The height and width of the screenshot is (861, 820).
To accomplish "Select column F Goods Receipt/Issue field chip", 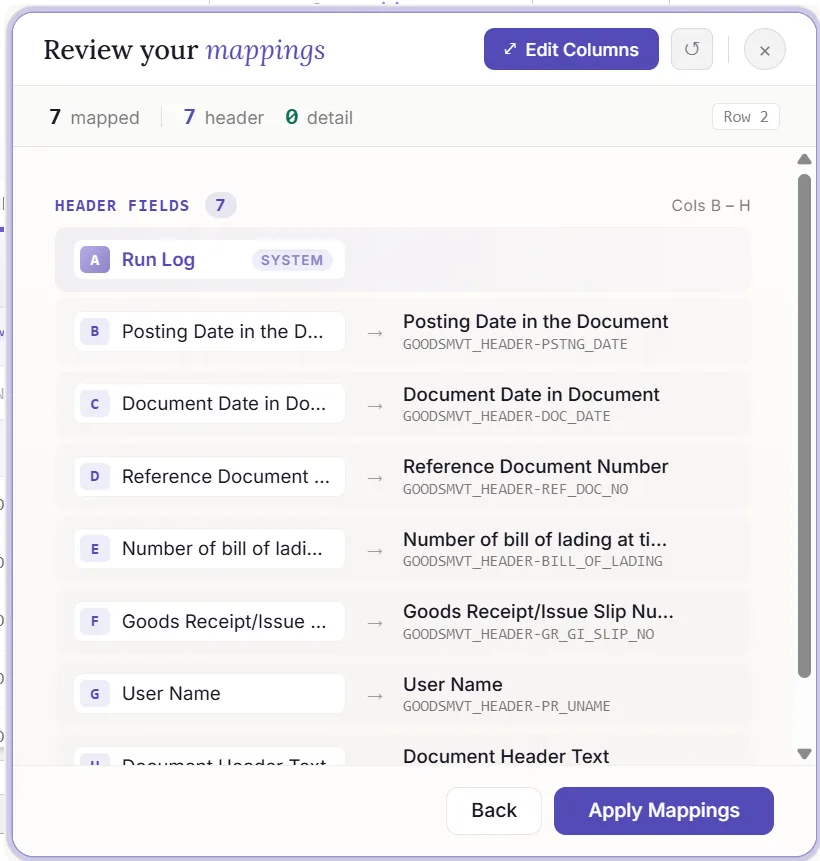I will pos(209,621).
